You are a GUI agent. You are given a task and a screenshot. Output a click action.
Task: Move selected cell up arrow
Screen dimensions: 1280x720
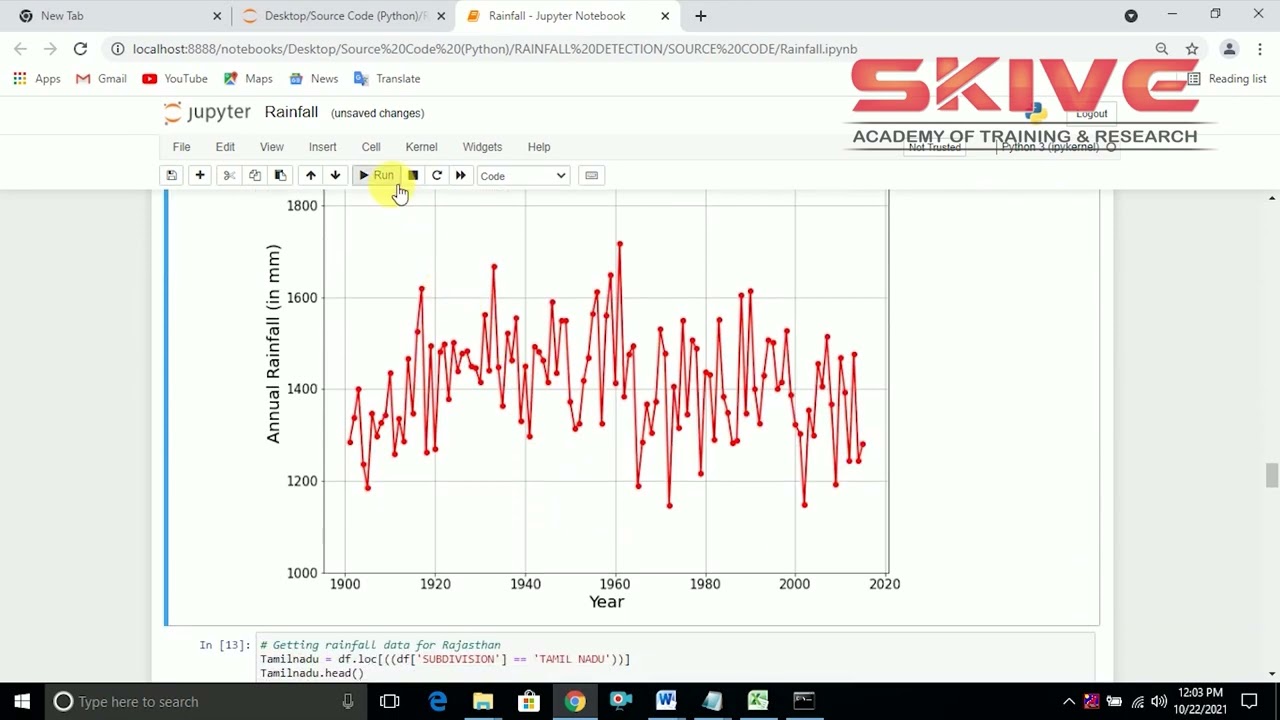click(x=311, y=176)
